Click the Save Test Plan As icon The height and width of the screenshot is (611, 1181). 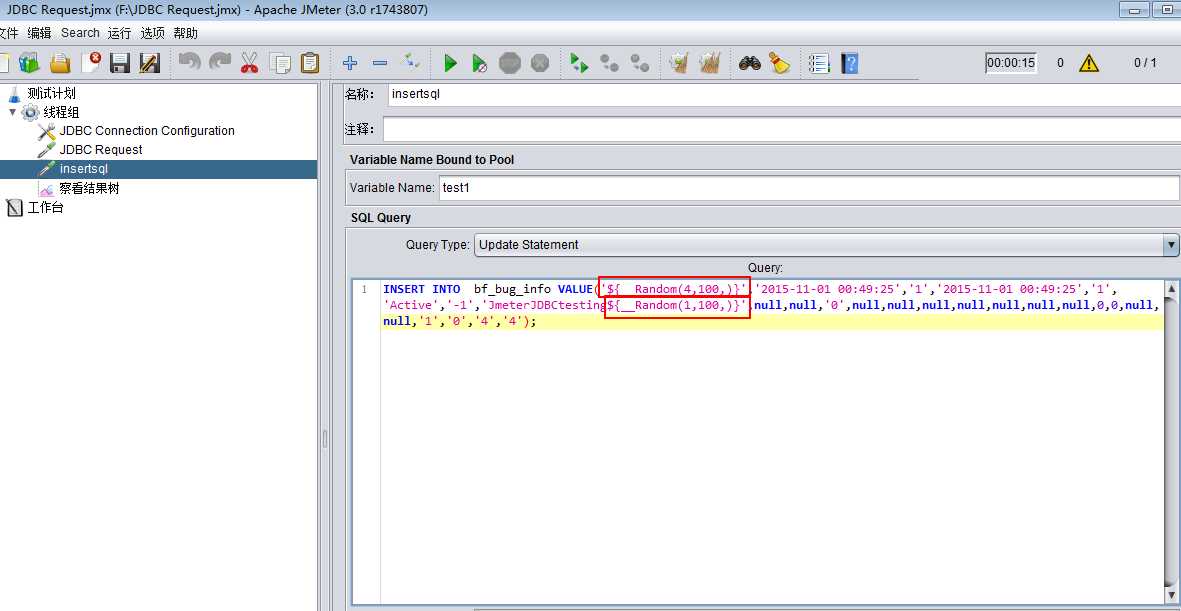(x=150, y=63)
